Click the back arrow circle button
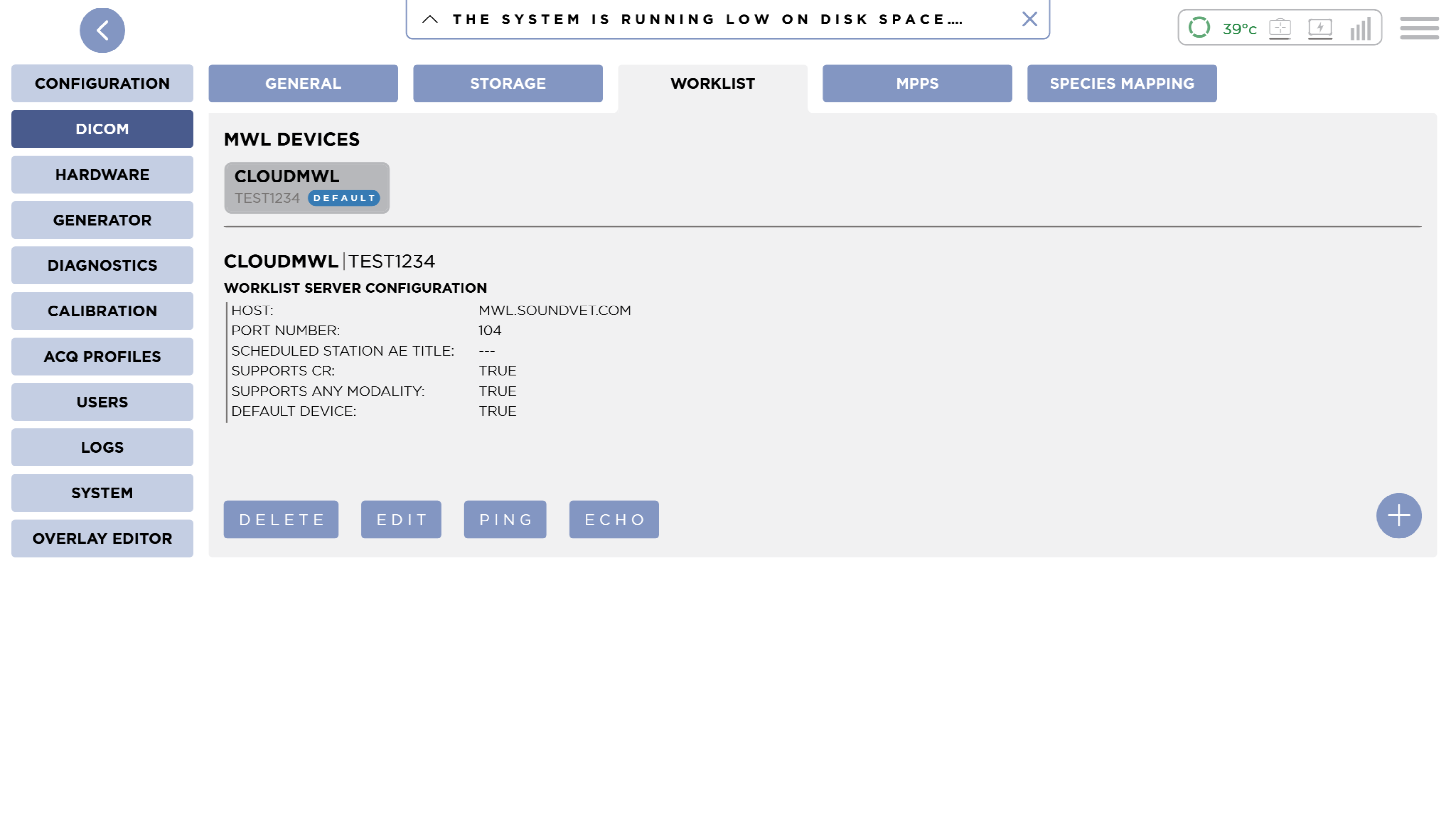Screen dimensions: 1456x819 [102, 30]
